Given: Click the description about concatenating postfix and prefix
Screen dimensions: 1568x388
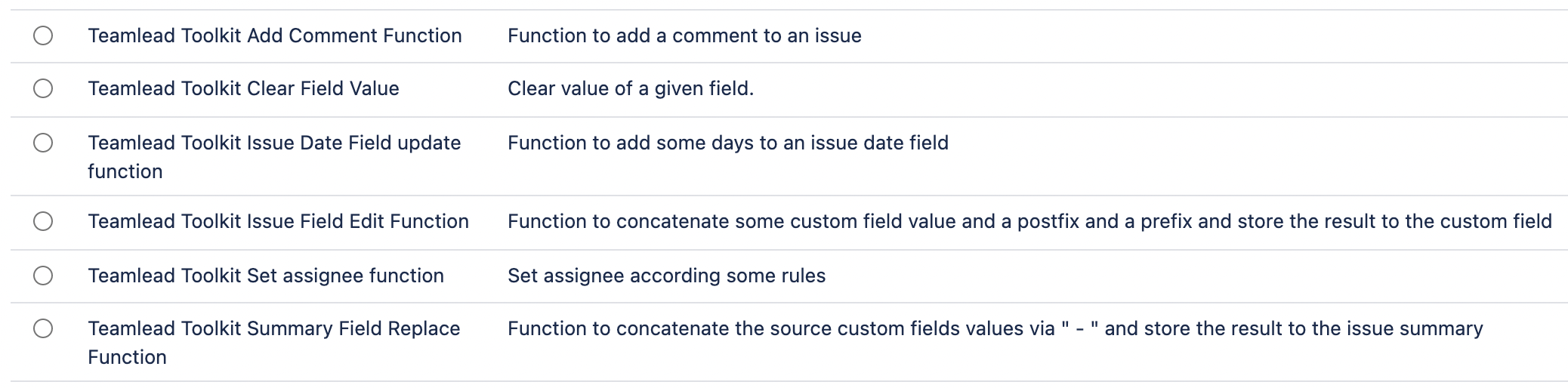Looking at the screenshot, I should point(1029,221).
